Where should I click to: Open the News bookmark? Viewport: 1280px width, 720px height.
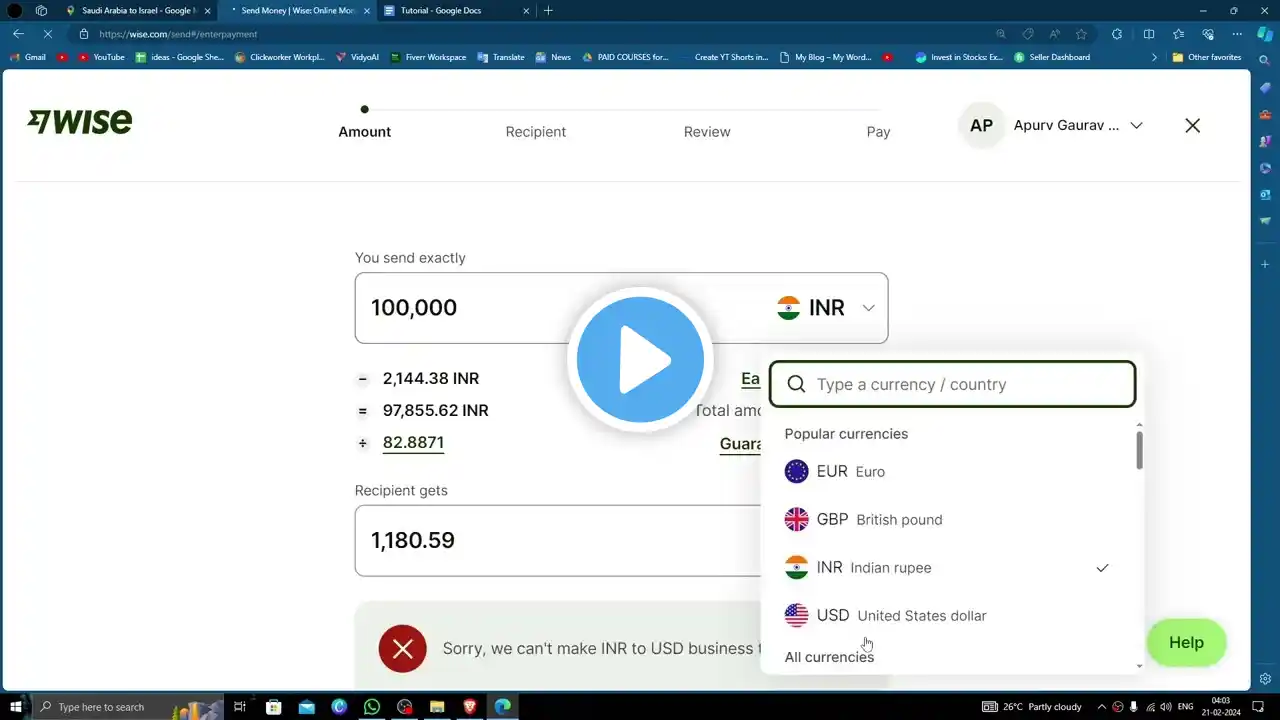553,57
